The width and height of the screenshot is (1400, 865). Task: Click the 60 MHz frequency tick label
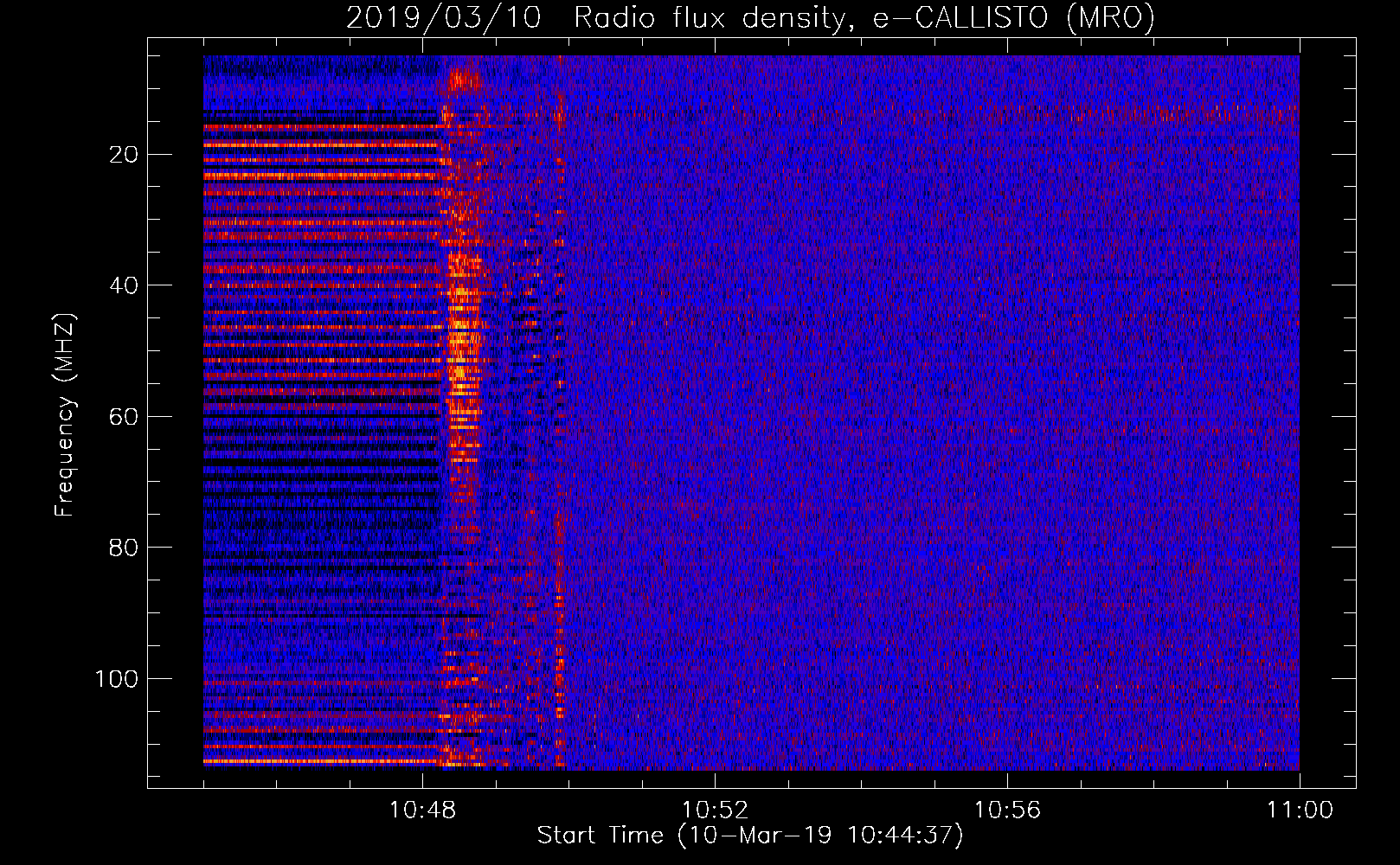tap(125, 417)
